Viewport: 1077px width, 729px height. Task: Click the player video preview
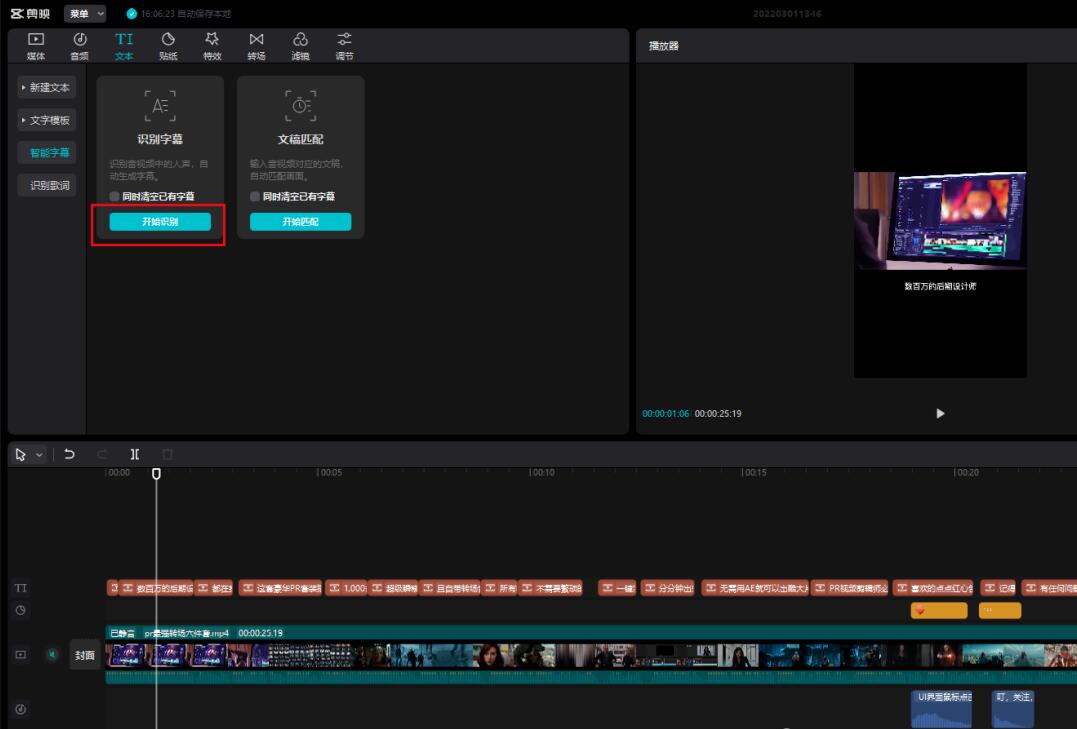click(x=940, y=221)
